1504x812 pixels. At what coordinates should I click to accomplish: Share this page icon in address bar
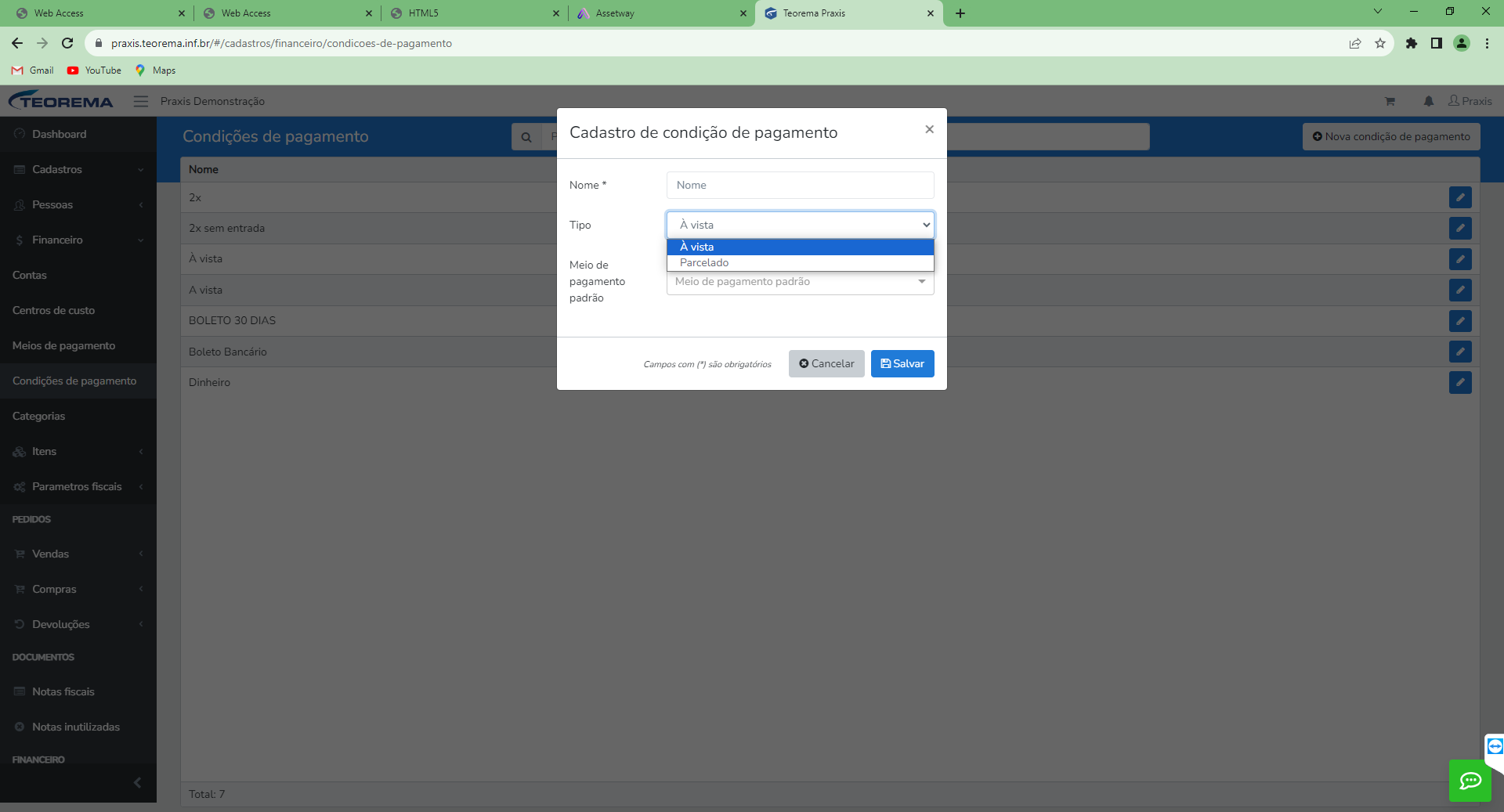click(x=1355, y=43)
